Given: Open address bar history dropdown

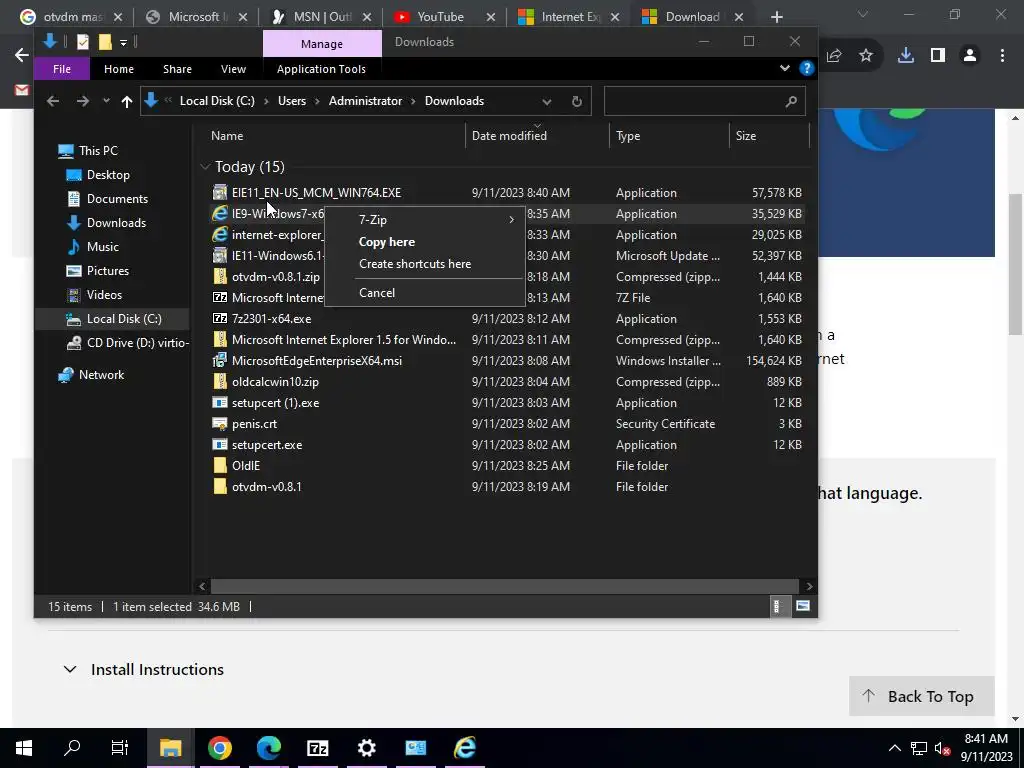Looking at the screenshot, I should [547, 101].
